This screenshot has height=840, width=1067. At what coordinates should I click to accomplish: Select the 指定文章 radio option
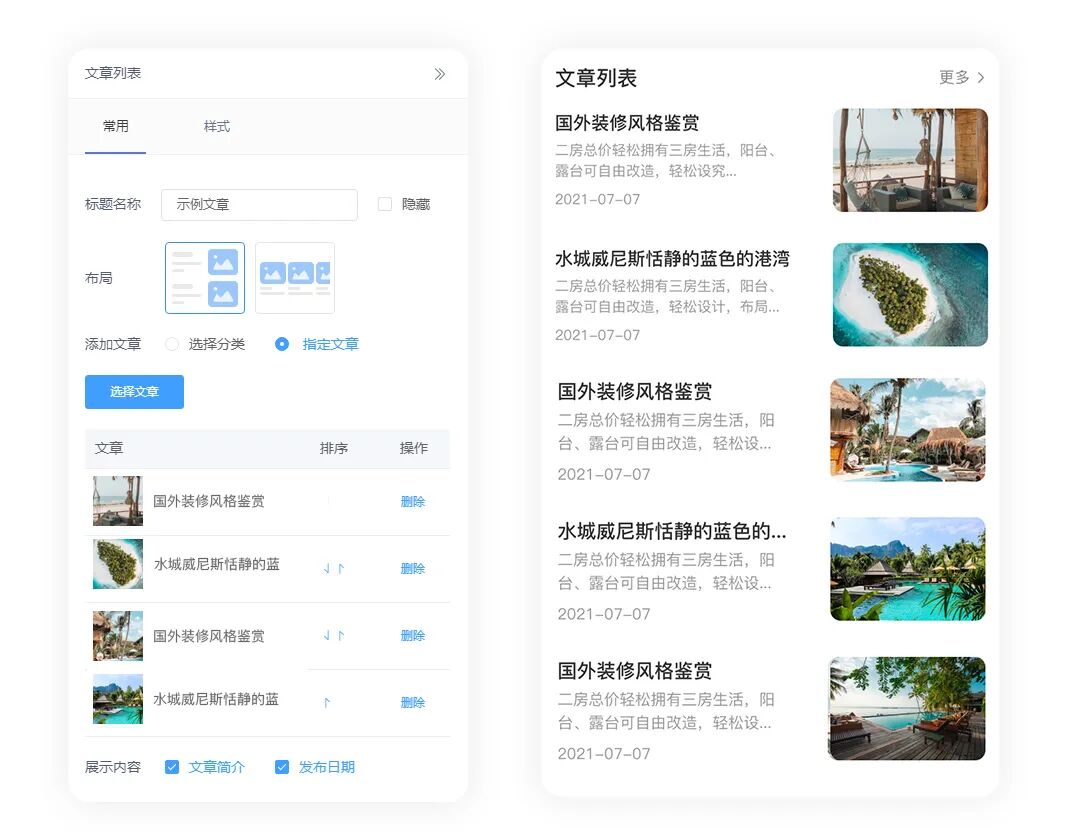(x=282, y=344)
